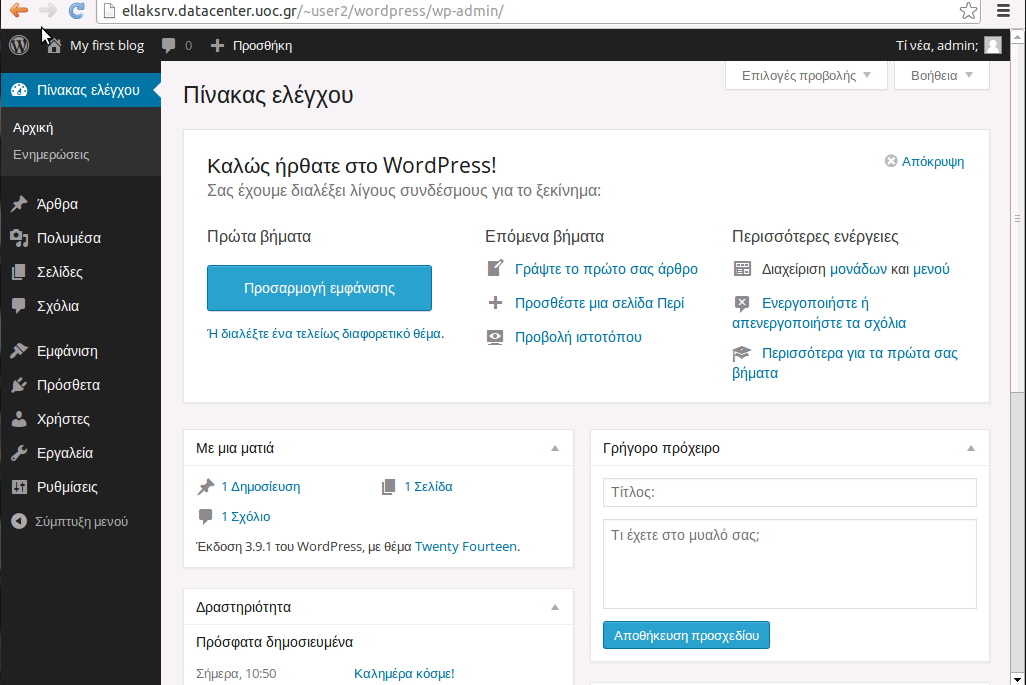This screenshot has height=685, width=1026.
Task: Open the Καλημέρα κόσμε! post link
Action: tap(404, 674)
